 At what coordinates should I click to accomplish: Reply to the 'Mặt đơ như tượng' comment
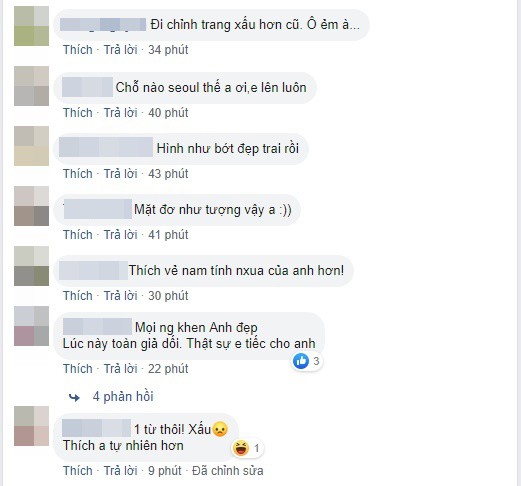pos(120,235)
